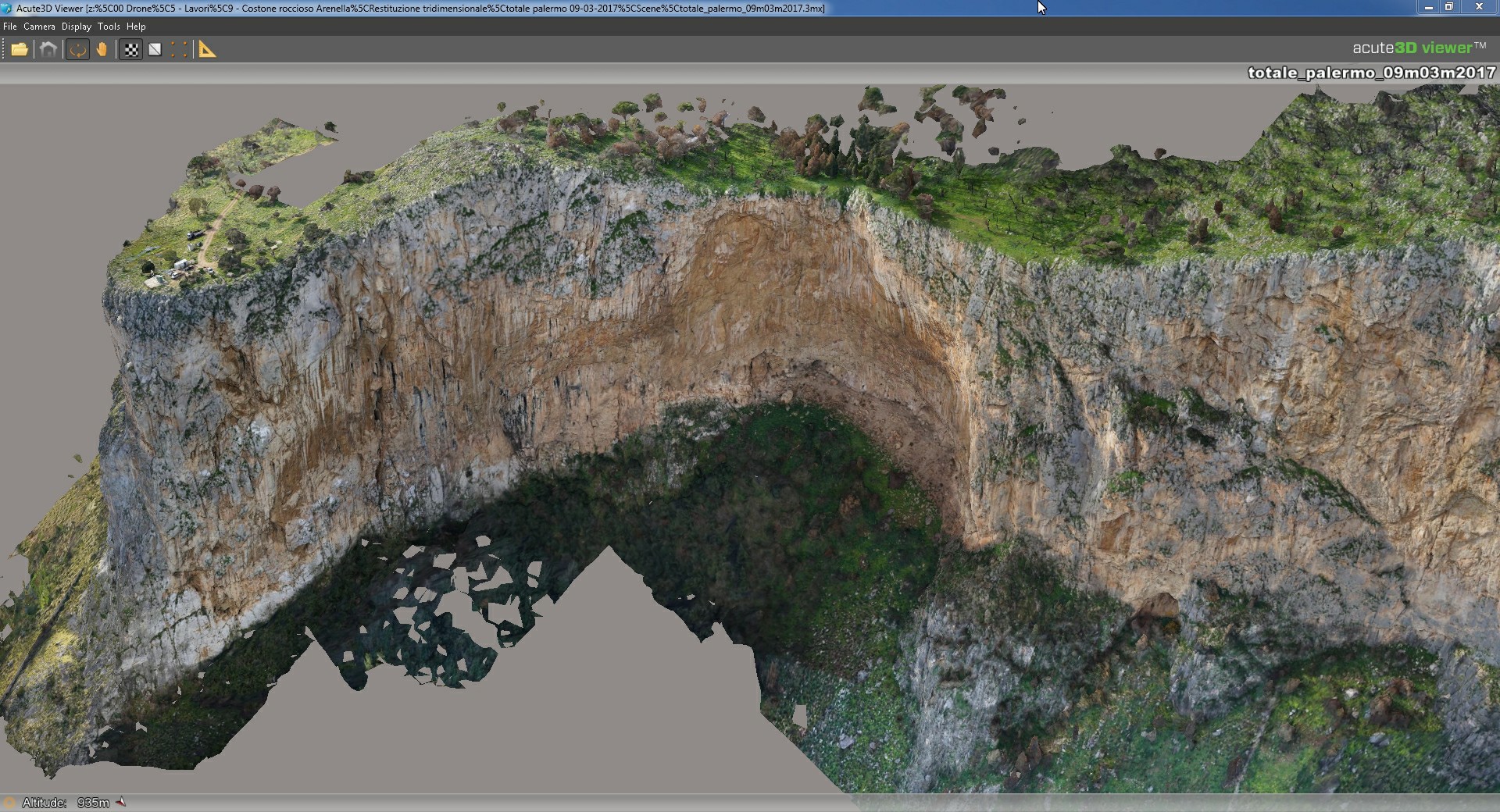Expand the Display menu

(x=77, y=27)
